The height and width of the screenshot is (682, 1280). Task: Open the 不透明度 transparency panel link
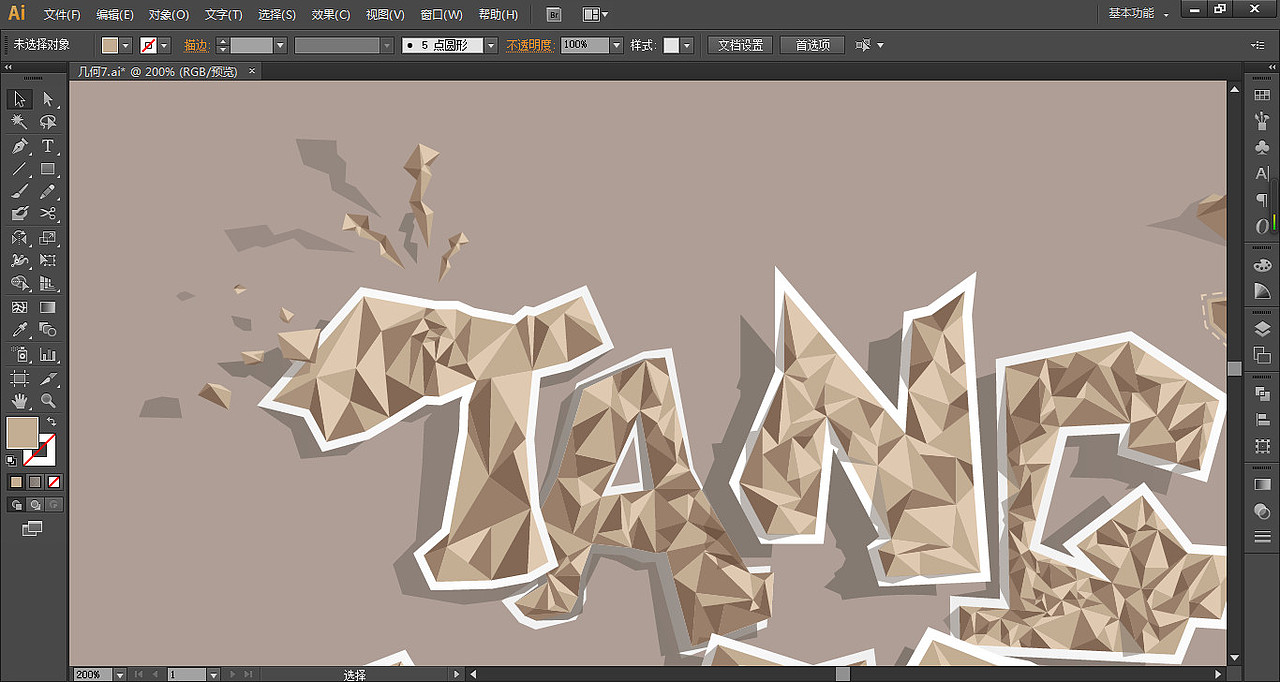[x=528, y=45]
